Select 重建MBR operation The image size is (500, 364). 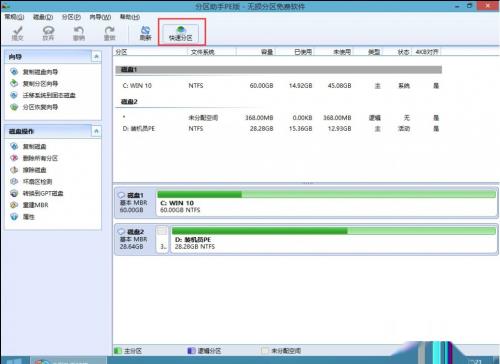coord(30,205)
